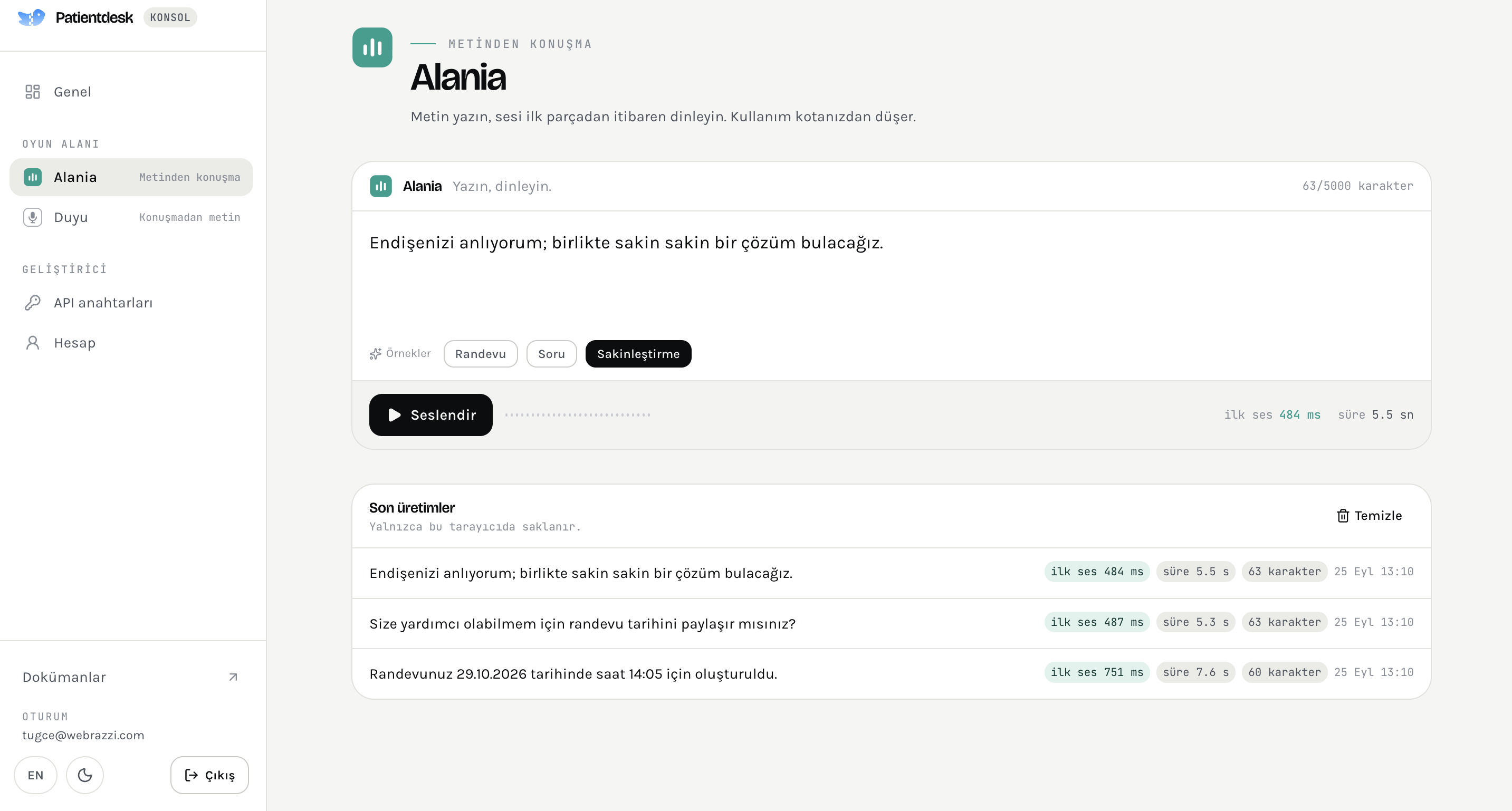1512x811 pixels.
Task: Switch language with EN button
Action: click(36, 775)
